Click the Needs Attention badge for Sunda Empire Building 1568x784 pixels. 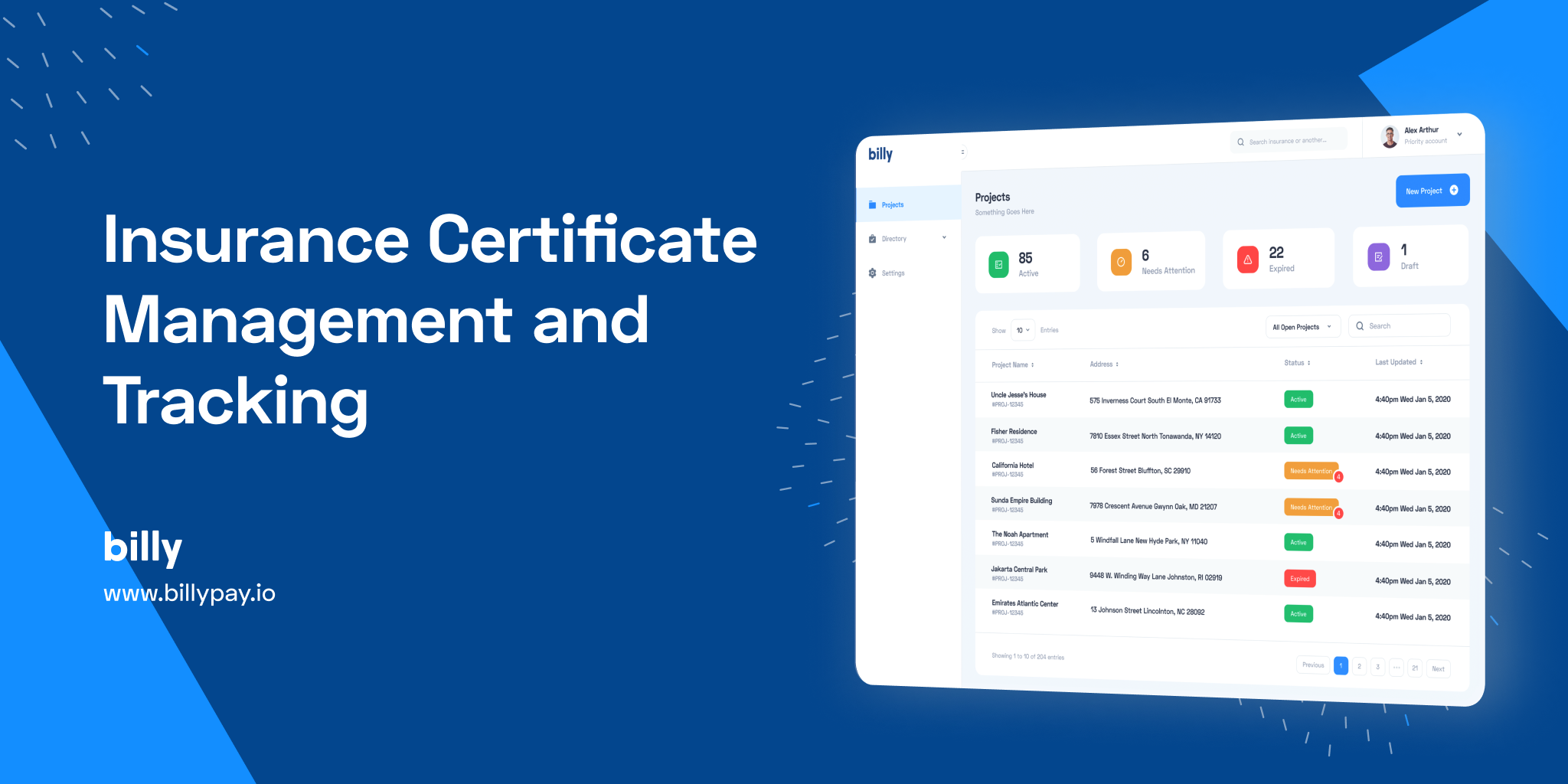[x=1311, y=507]
